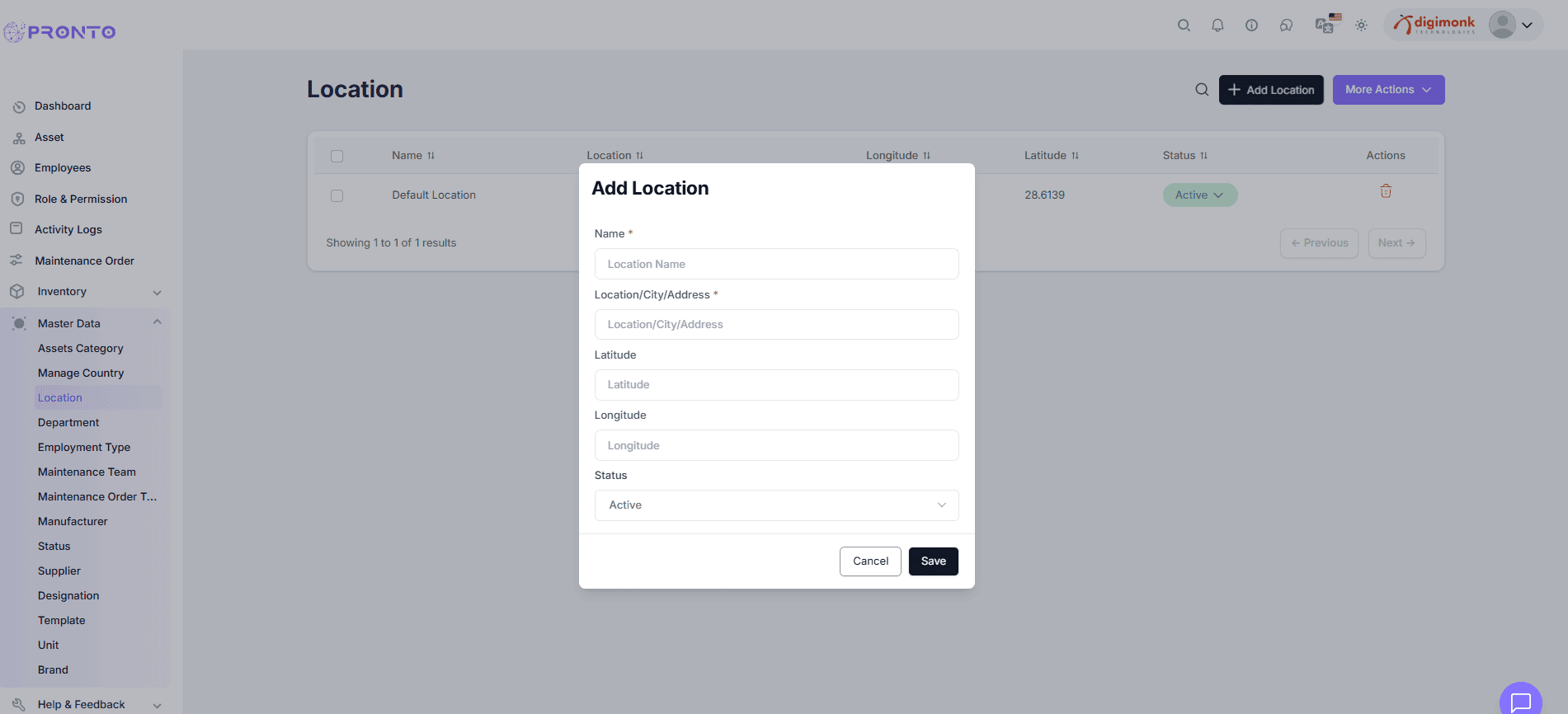
Task: Click the Next pagination button
Action: click(1396, 243)
